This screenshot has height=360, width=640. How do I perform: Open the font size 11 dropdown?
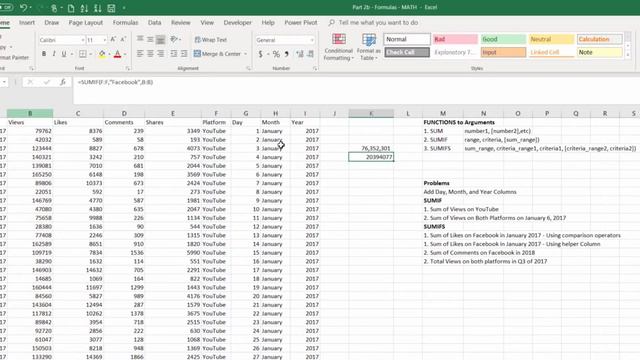105,40
